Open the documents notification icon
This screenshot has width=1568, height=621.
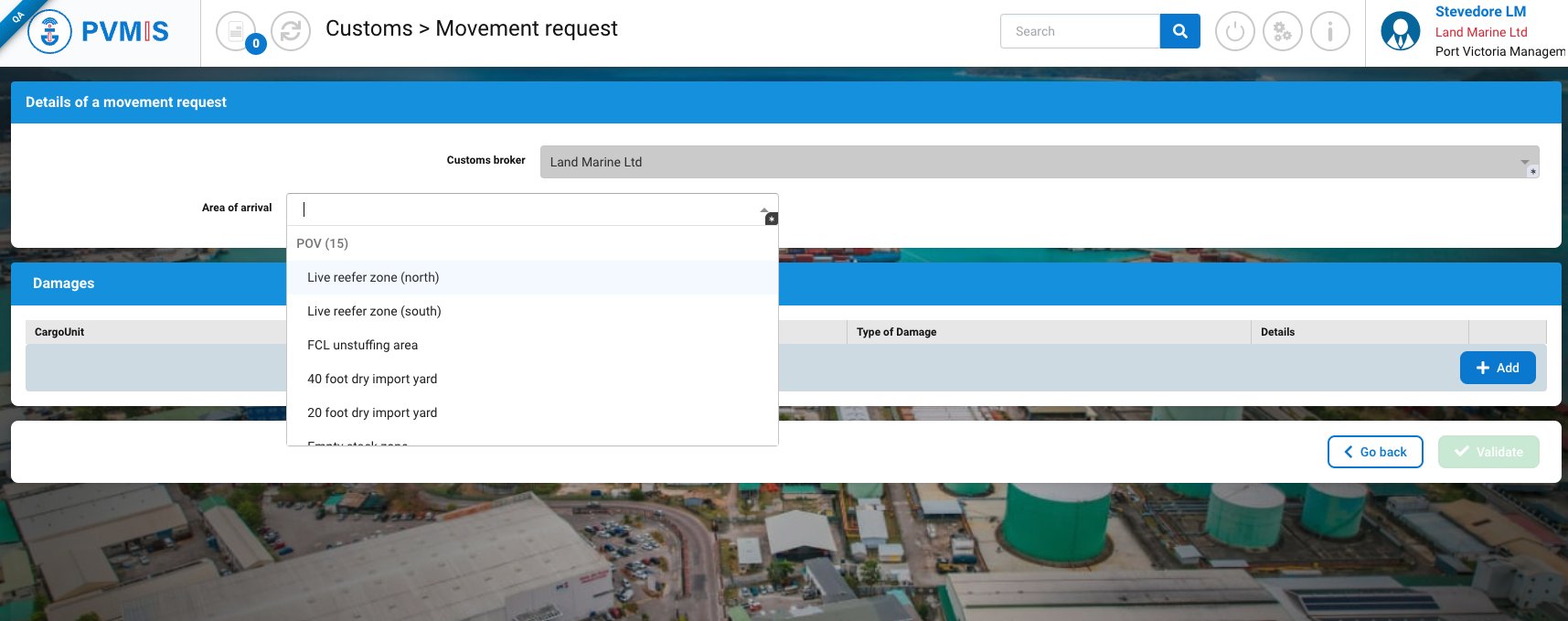pos(236,32)
